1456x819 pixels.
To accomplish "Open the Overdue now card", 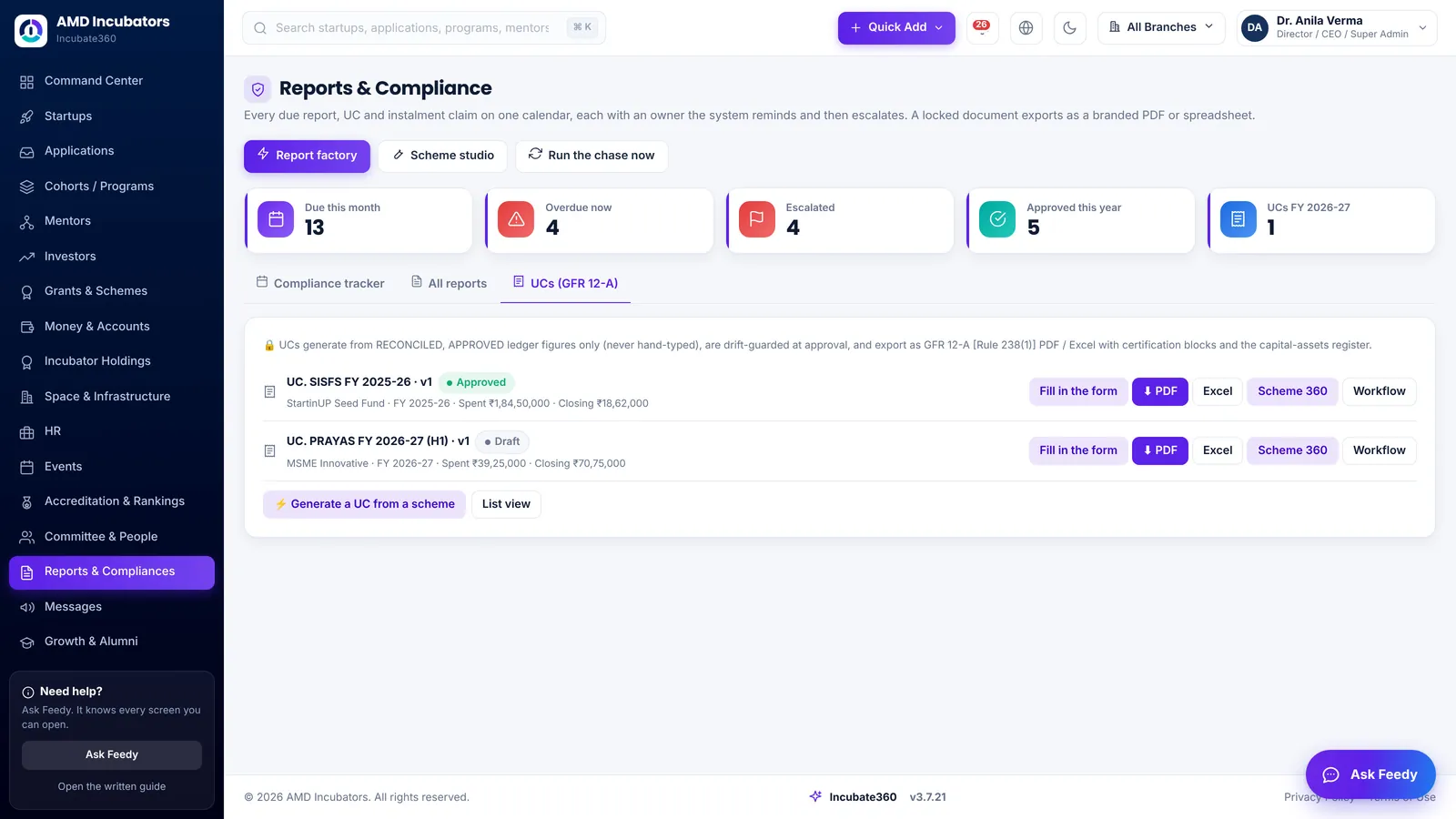I will (x=599, y=221).
